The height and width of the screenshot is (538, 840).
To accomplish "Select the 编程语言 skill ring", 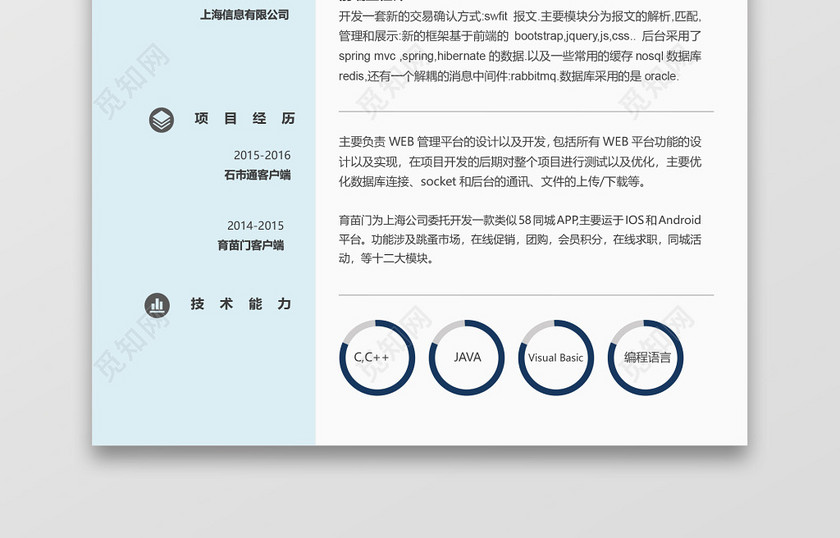I will 646,357.
